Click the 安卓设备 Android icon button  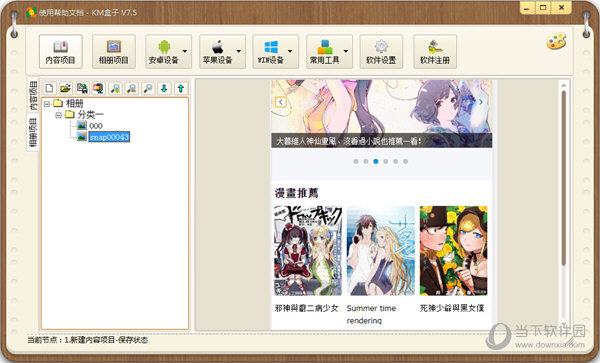point(164,52)
